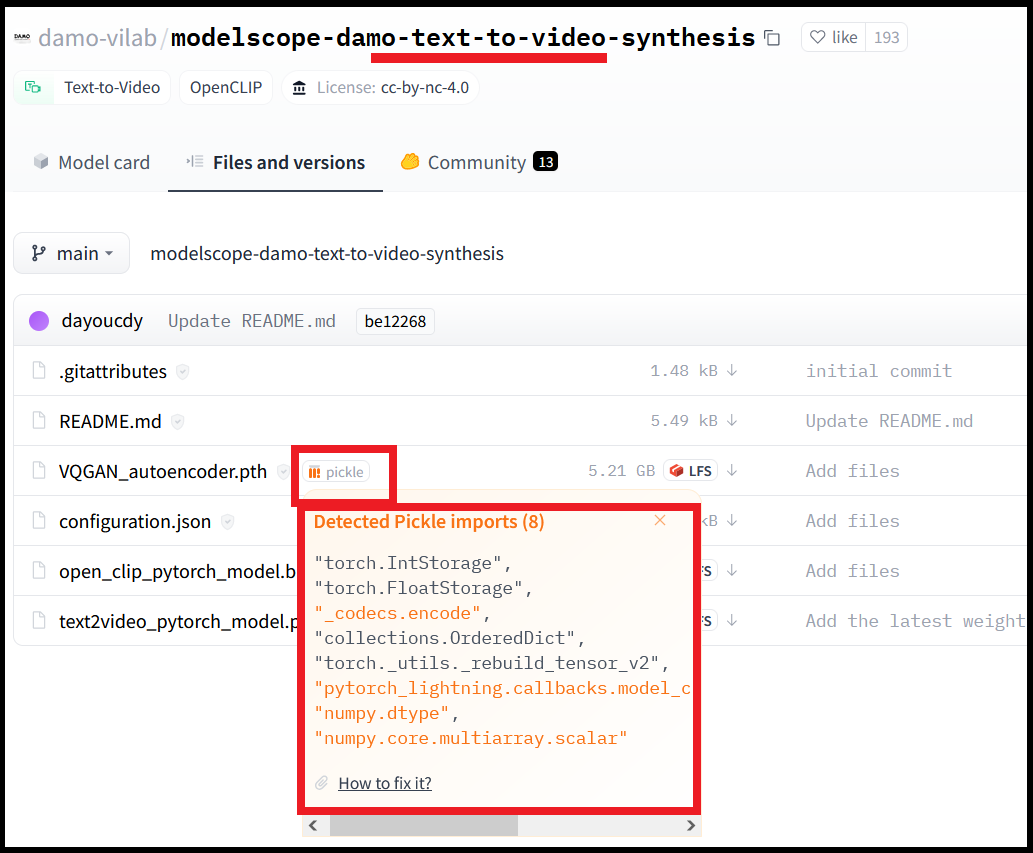Download VQGAN_autoencoder.pth via the arrow icon
This screenshot has width=1033, height=853.
[732, 470]
